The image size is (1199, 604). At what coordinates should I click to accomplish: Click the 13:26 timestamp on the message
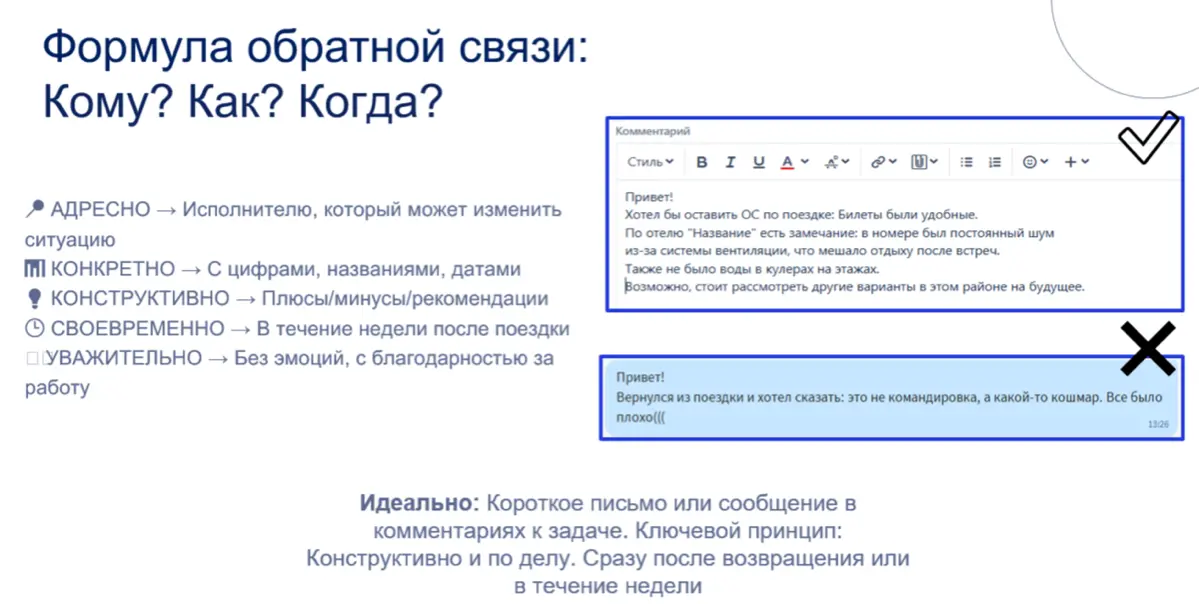coord(1154,424)
